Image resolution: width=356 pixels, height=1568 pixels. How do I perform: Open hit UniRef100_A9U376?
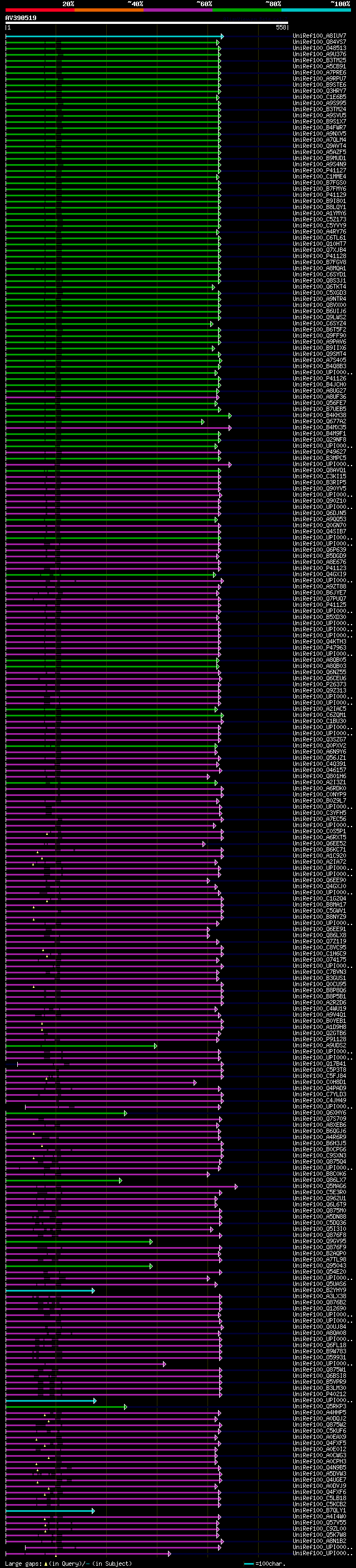319,54
